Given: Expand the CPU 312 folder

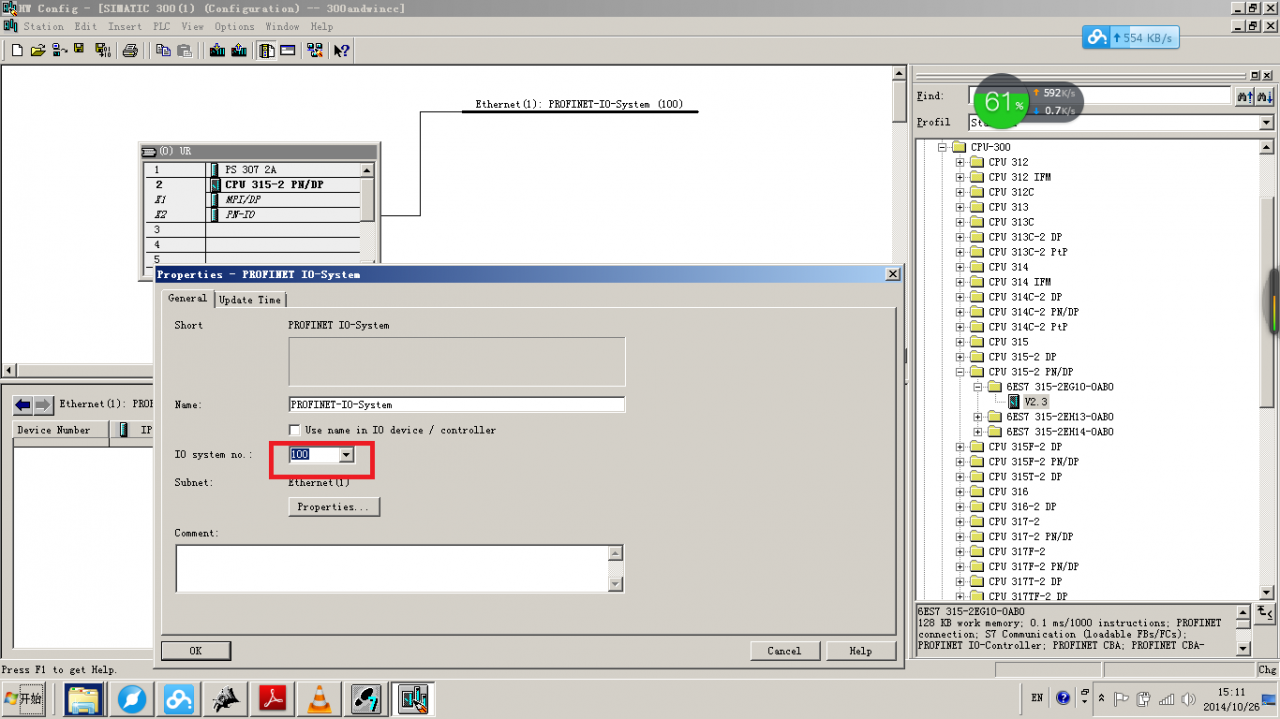Looking at the screenshot, I should [x=961, y=162].
